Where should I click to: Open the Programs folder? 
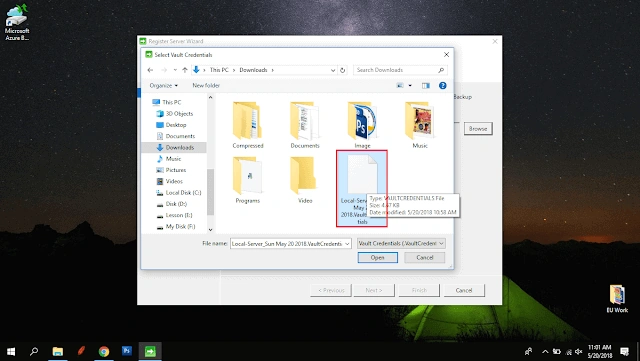247,180
